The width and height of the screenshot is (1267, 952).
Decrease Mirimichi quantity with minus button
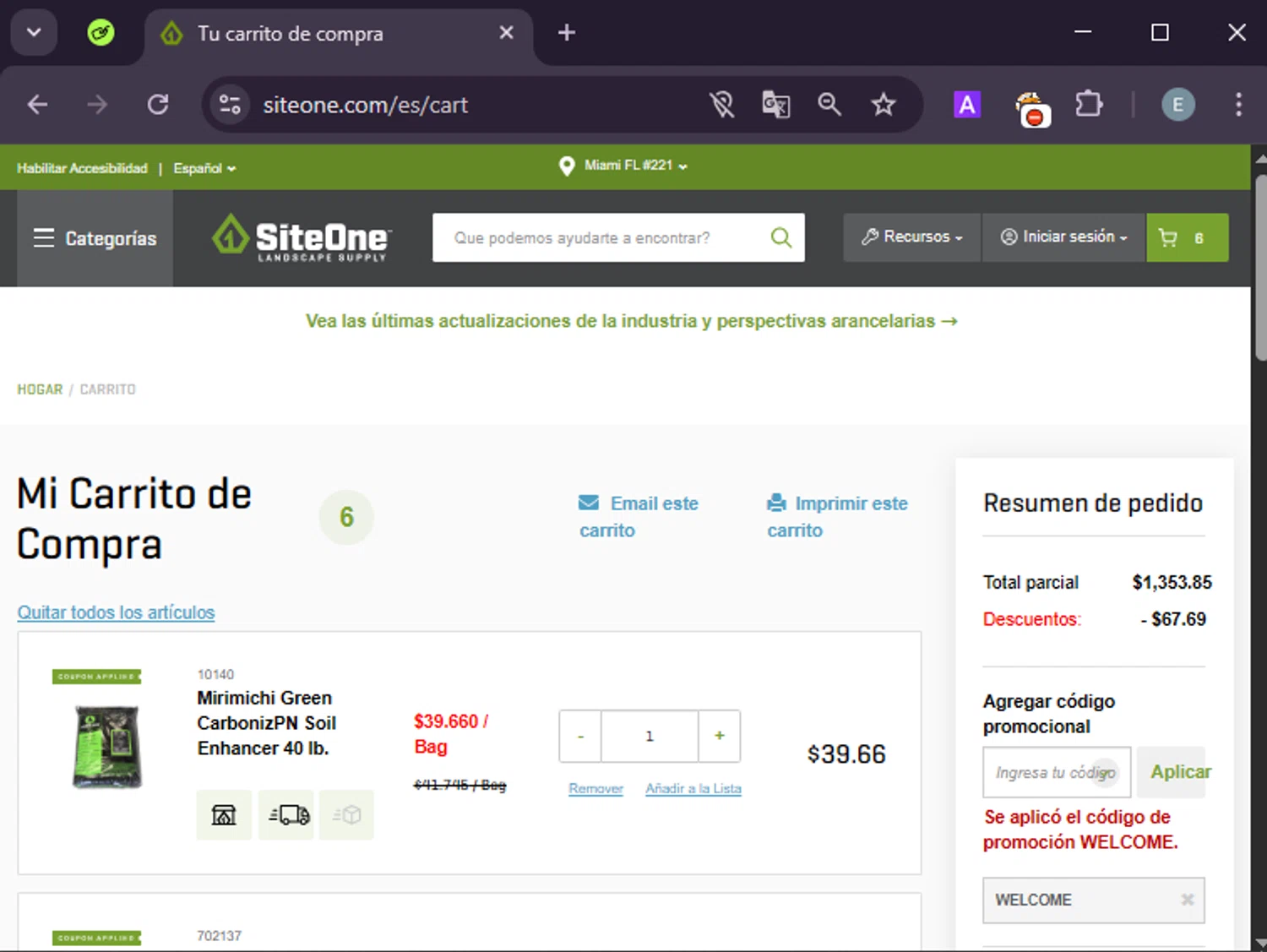tap(580, 737)
